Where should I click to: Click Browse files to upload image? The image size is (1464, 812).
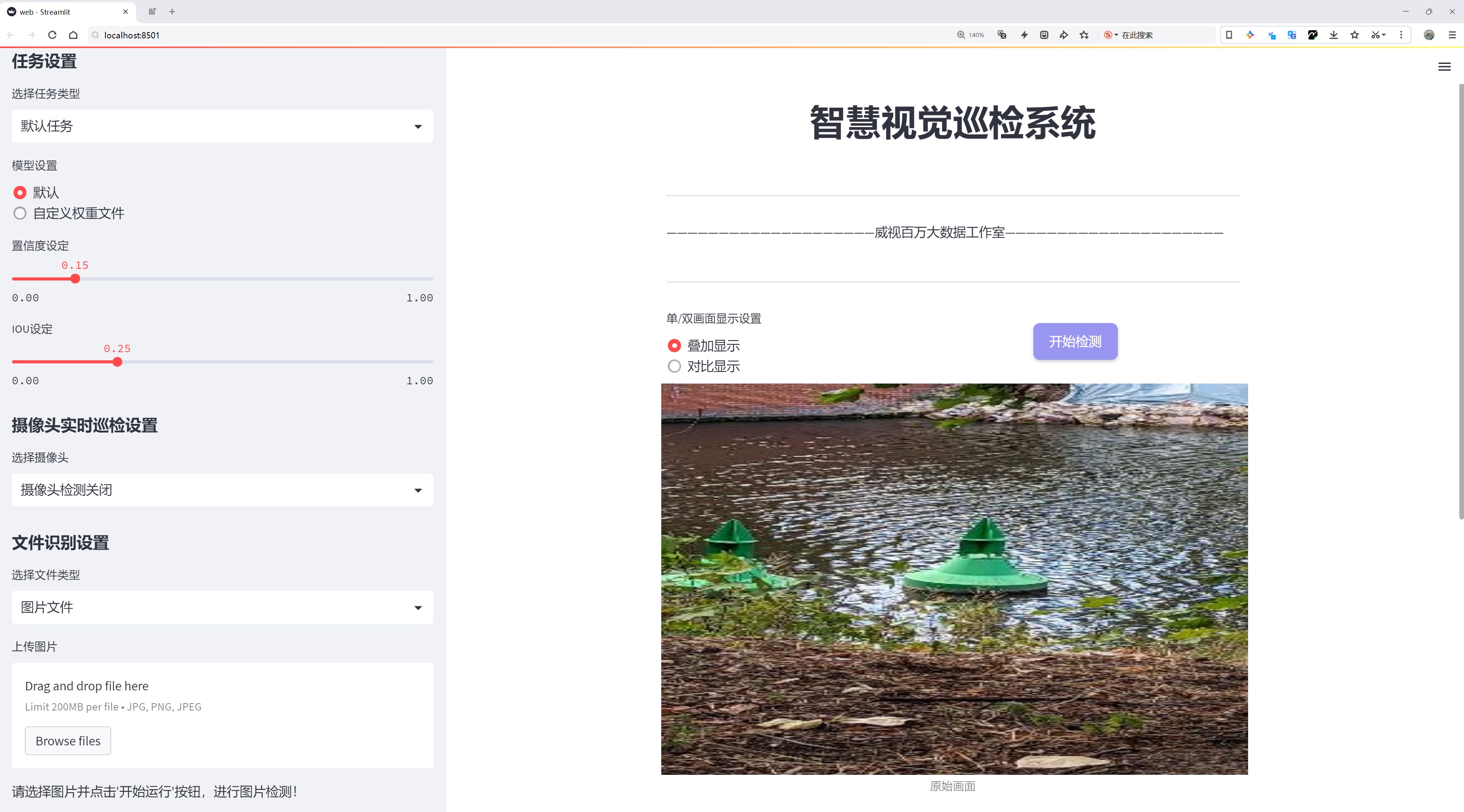pyautogui.click(x=67, y=741)
